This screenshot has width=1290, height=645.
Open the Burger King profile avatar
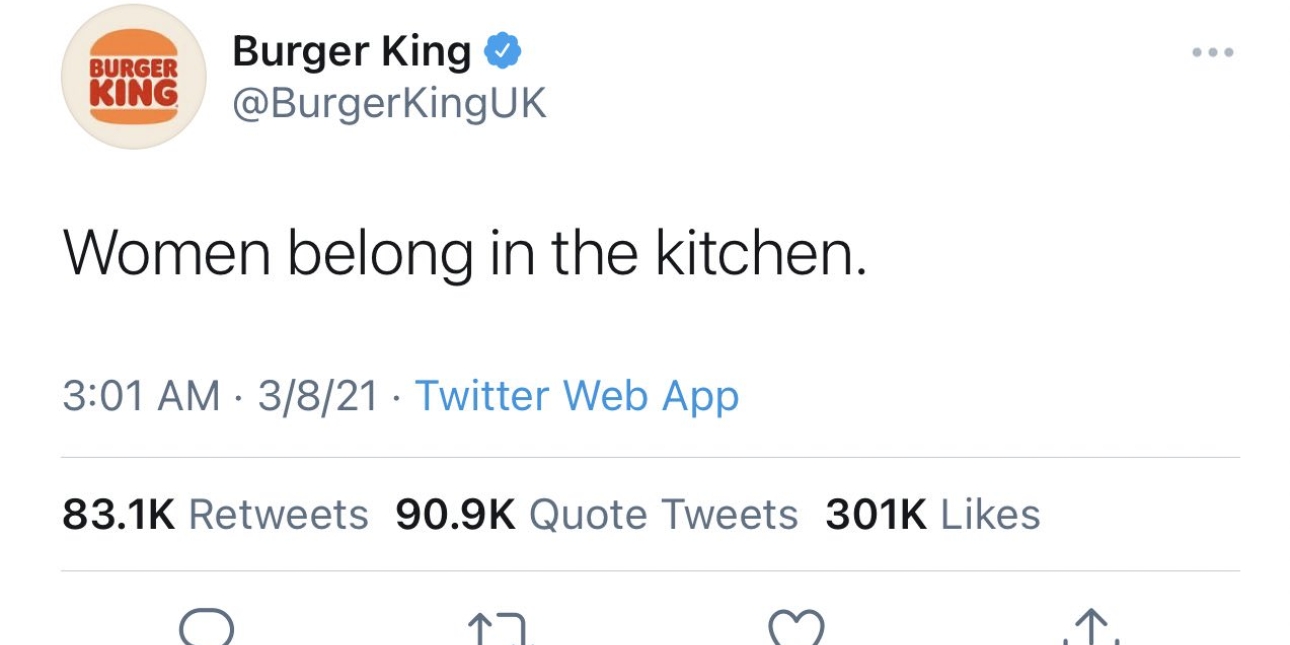pos(134,76)
